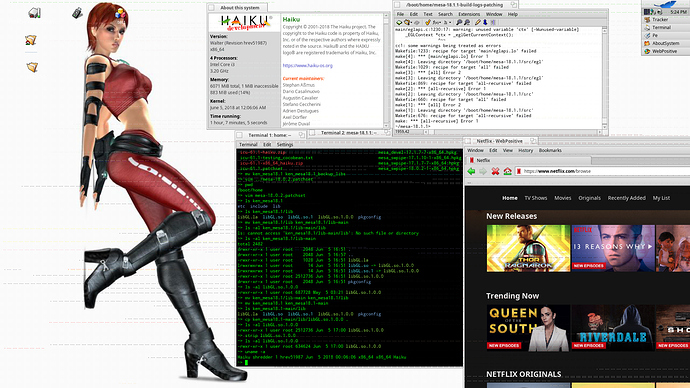Click the Pe editor find magnifier icon
Screen dimensions: 690x388
pyautogui.click(x=459, y=22)
